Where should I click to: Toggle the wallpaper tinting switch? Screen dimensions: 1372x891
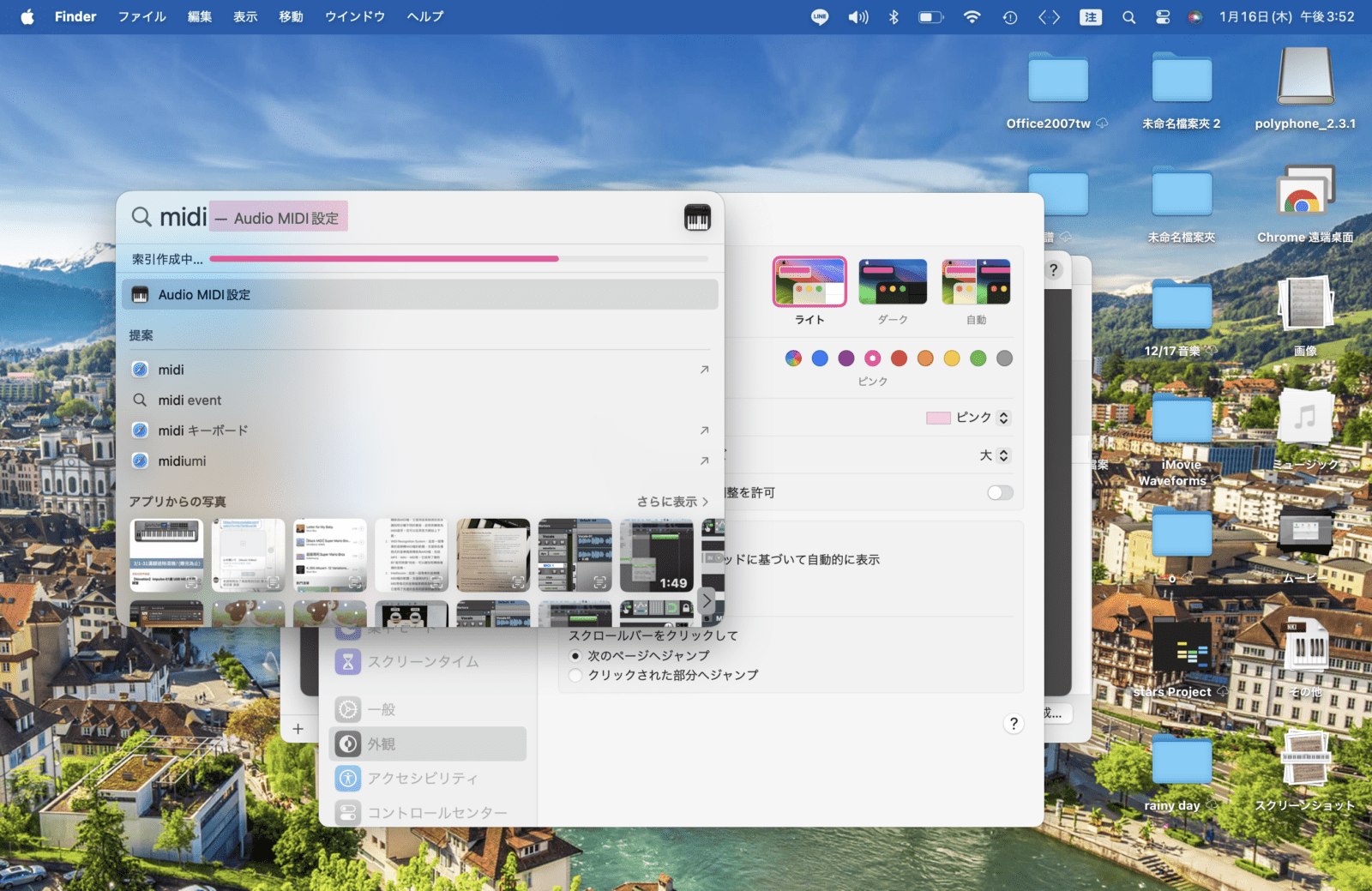click(x=1000, y=493)
